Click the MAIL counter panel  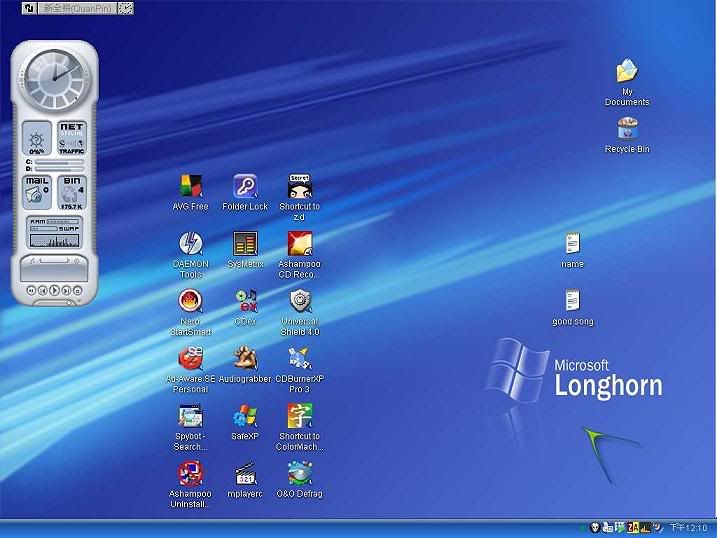[x=37, y=193]
